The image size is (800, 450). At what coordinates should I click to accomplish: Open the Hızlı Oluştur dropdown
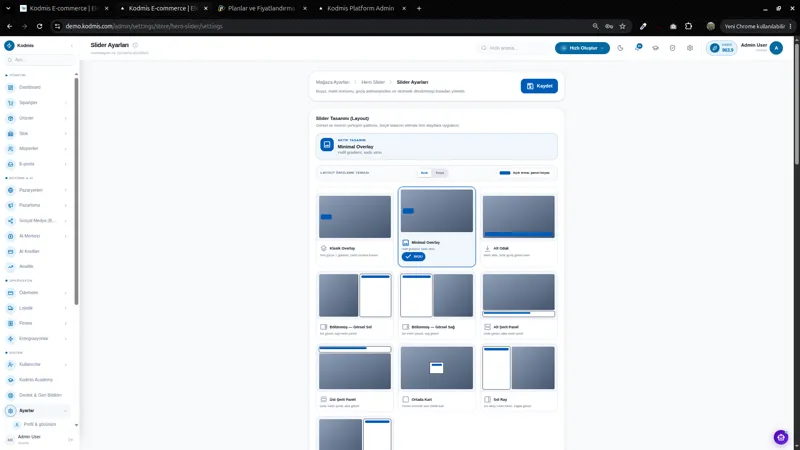coord(582,48)
